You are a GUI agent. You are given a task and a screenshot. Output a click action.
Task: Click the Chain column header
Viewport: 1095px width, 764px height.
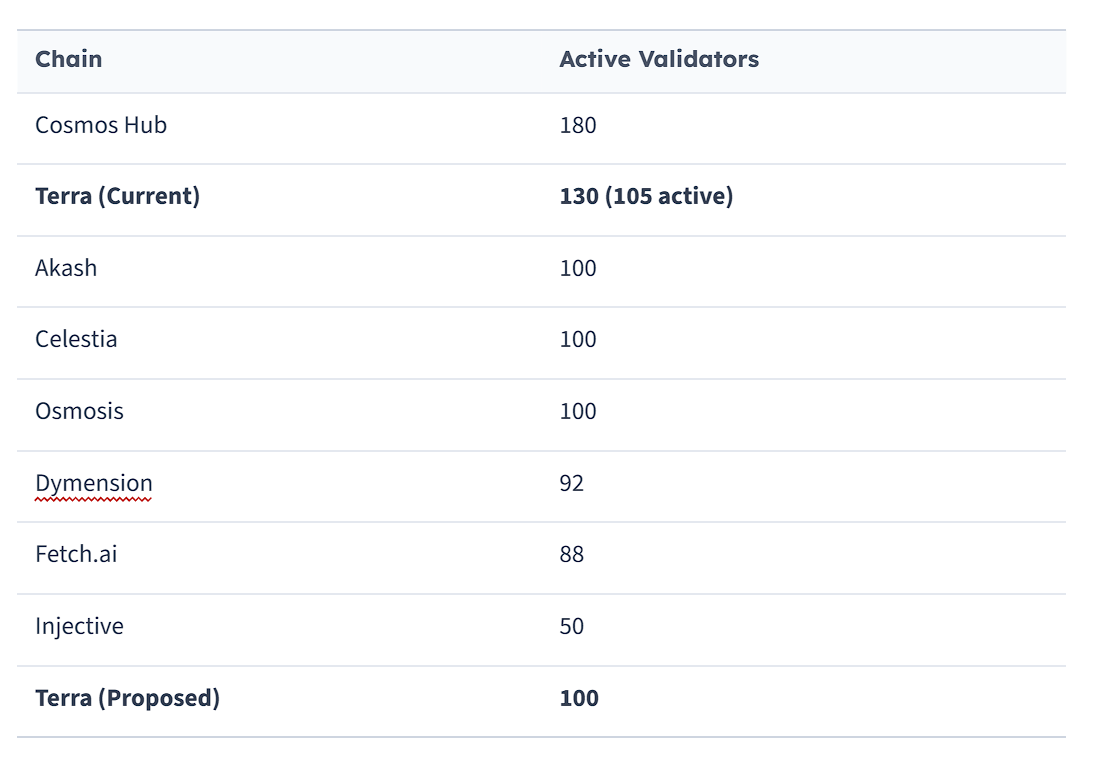(x=68, y=59)
